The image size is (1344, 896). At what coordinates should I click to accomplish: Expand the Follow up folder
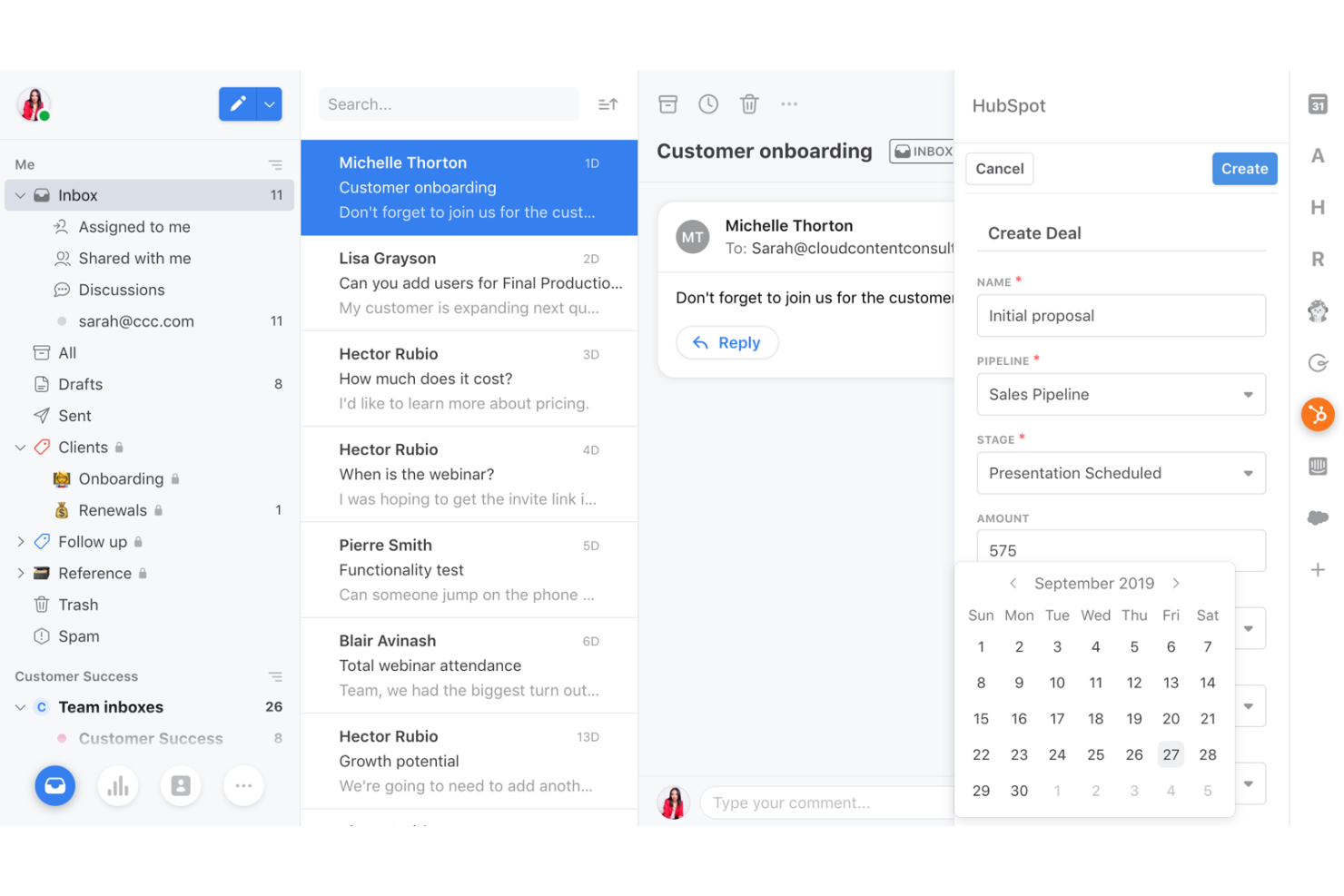[x=20, y=541]
